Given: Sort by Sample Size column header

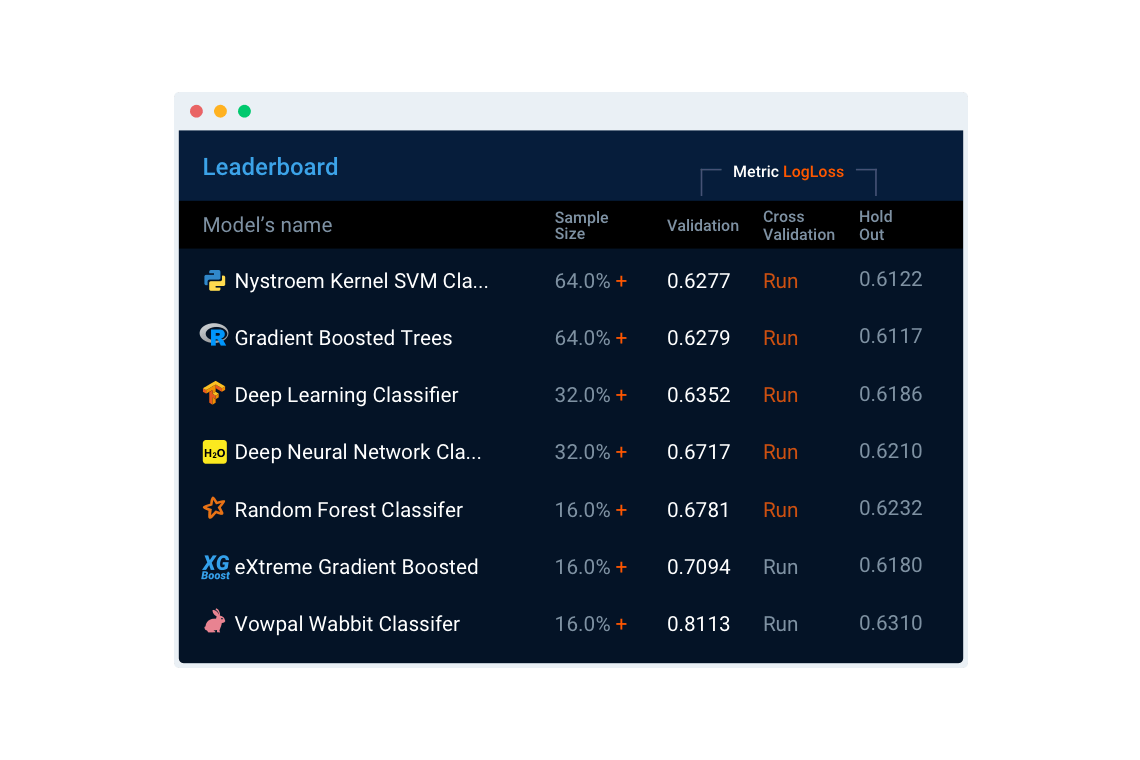Looking at the screenshot, I should coord(581,225).
